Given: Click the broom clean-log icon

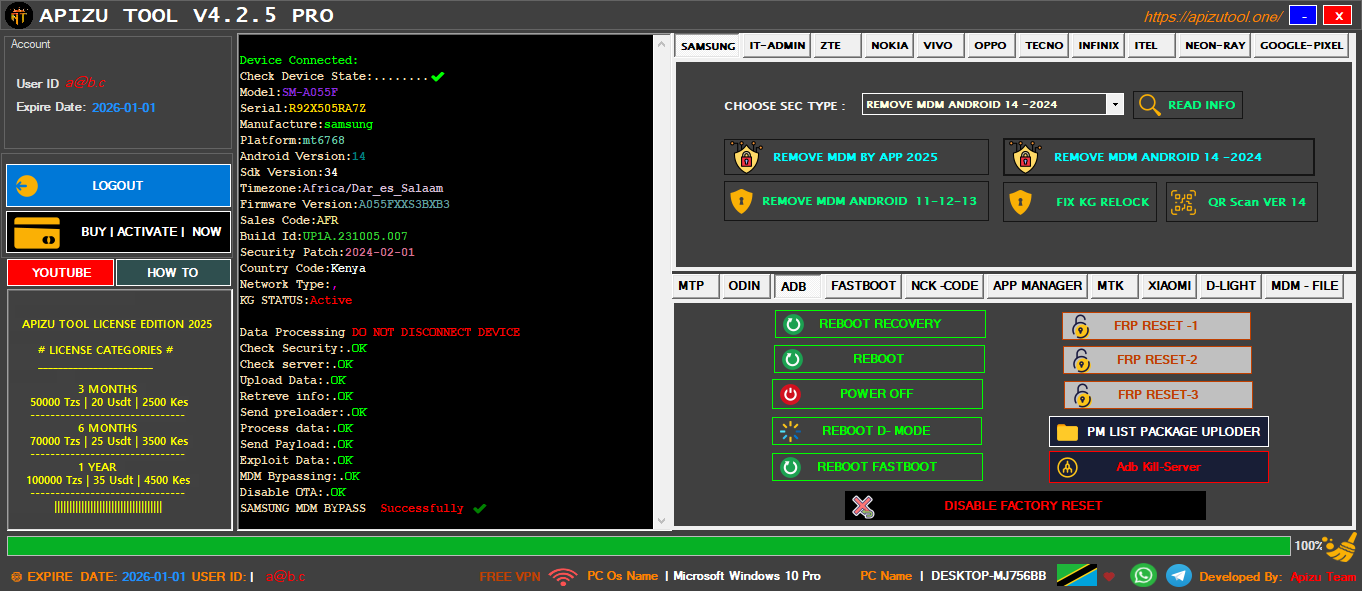Looking at the screenshot, I should pyautogui.click(x=1340, y=548).
